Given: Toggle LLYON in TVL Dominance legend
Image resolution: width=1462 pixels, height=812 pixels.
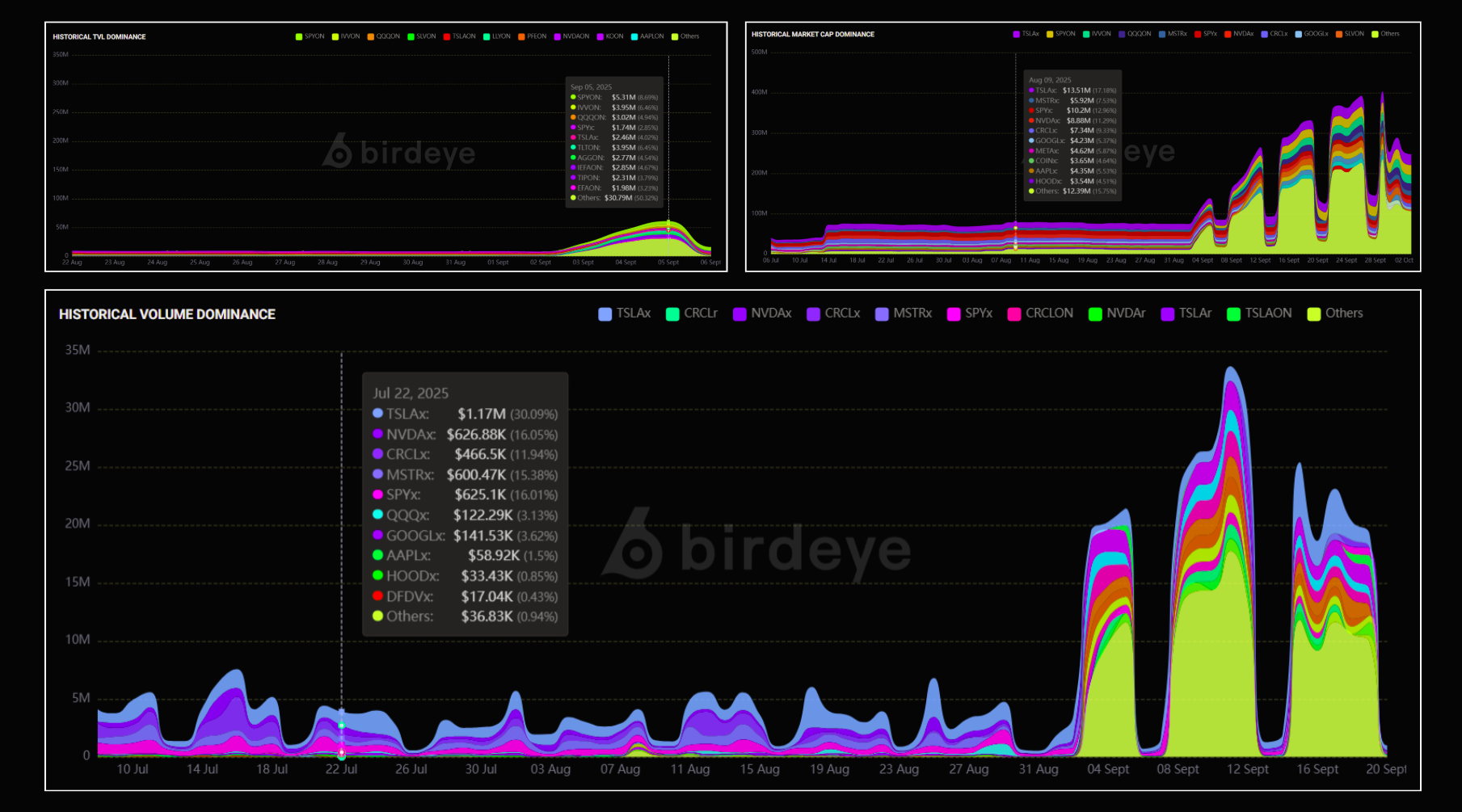Looking at the screenshot, I should 497,36.
